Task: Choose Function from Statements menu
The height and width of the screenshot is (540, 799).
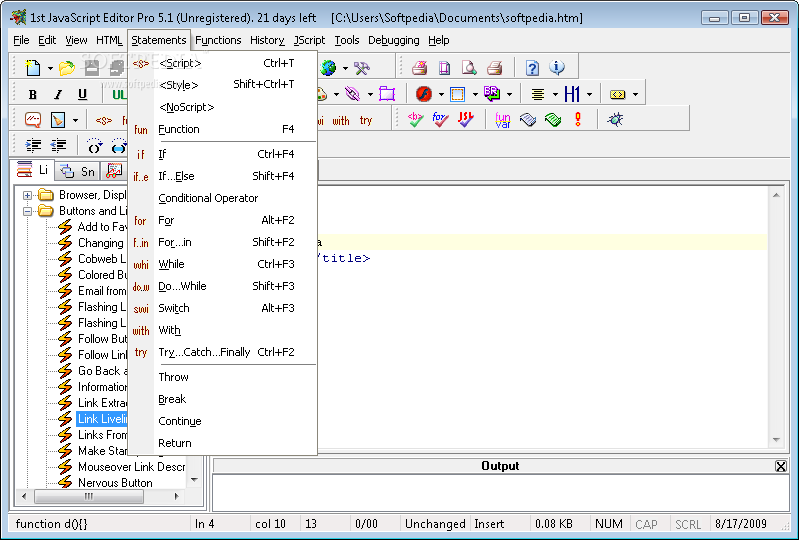Action: 223,129
